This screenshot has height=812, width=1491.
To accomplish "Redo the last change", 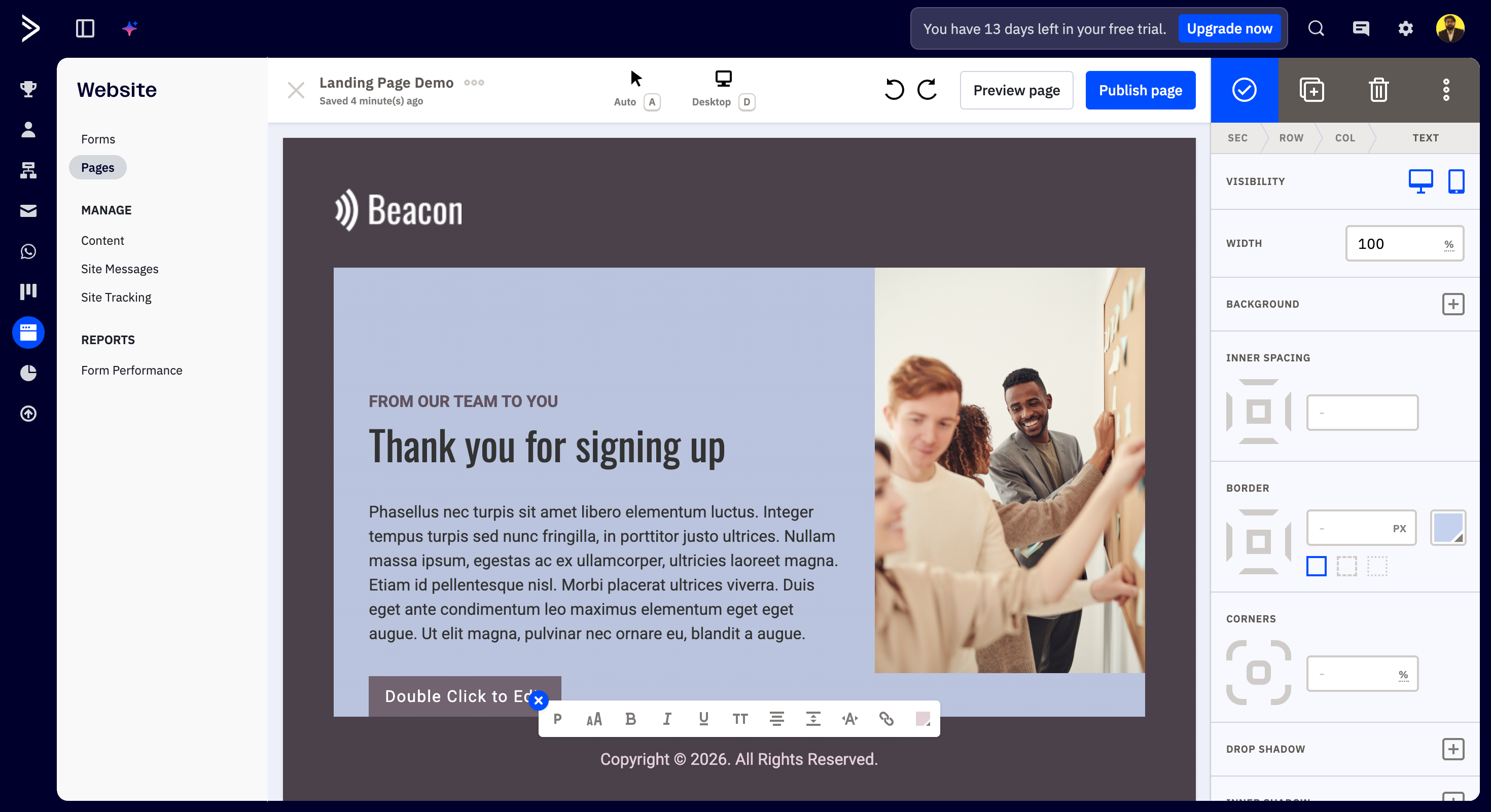I will click(x=927, y=90).
